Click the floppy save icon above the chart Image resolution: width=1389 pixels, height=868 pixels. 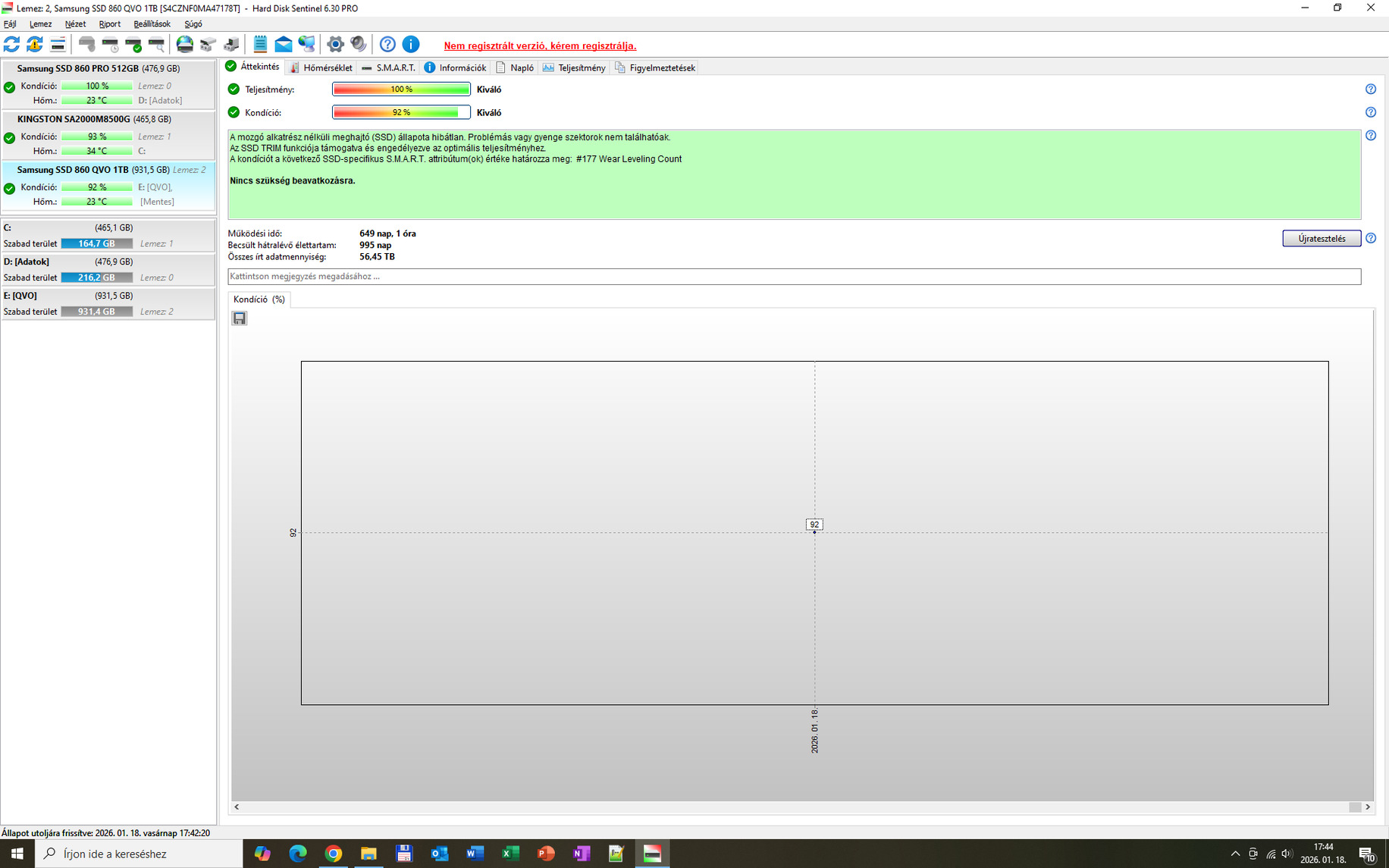pyautogui.click(x=240, y=318)
